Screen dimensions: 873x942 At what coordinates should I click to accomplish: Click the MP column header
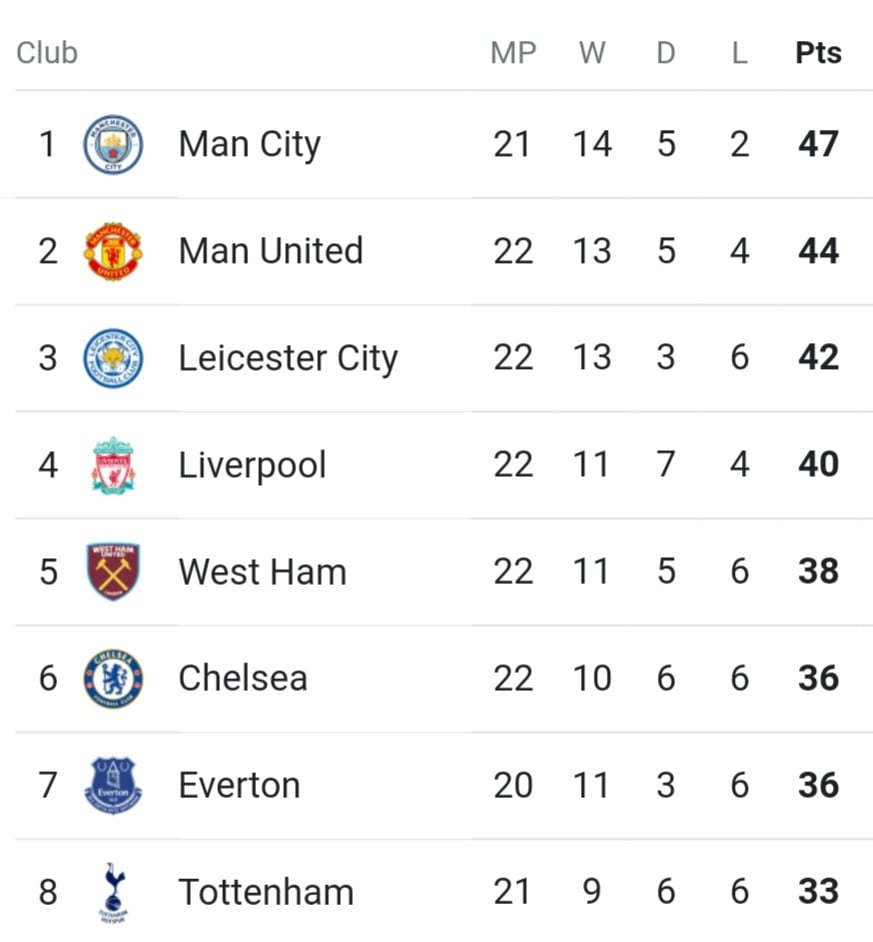click(x=513, y=53)
